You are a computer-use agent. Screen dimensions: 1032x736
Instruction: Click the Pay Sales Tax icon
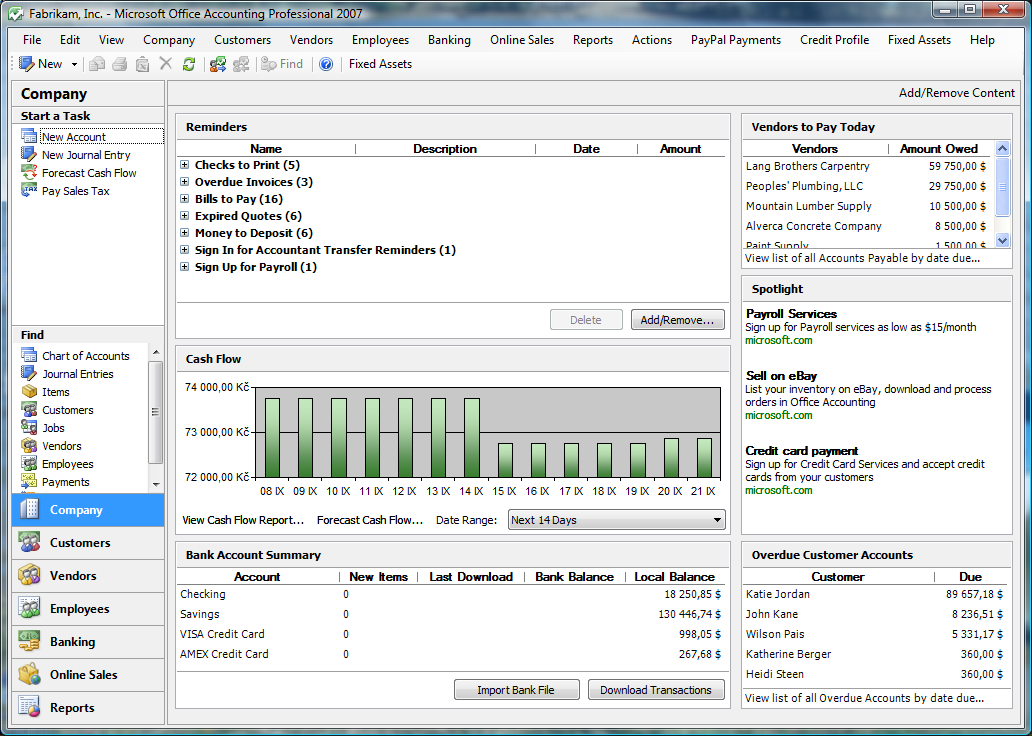29,190
